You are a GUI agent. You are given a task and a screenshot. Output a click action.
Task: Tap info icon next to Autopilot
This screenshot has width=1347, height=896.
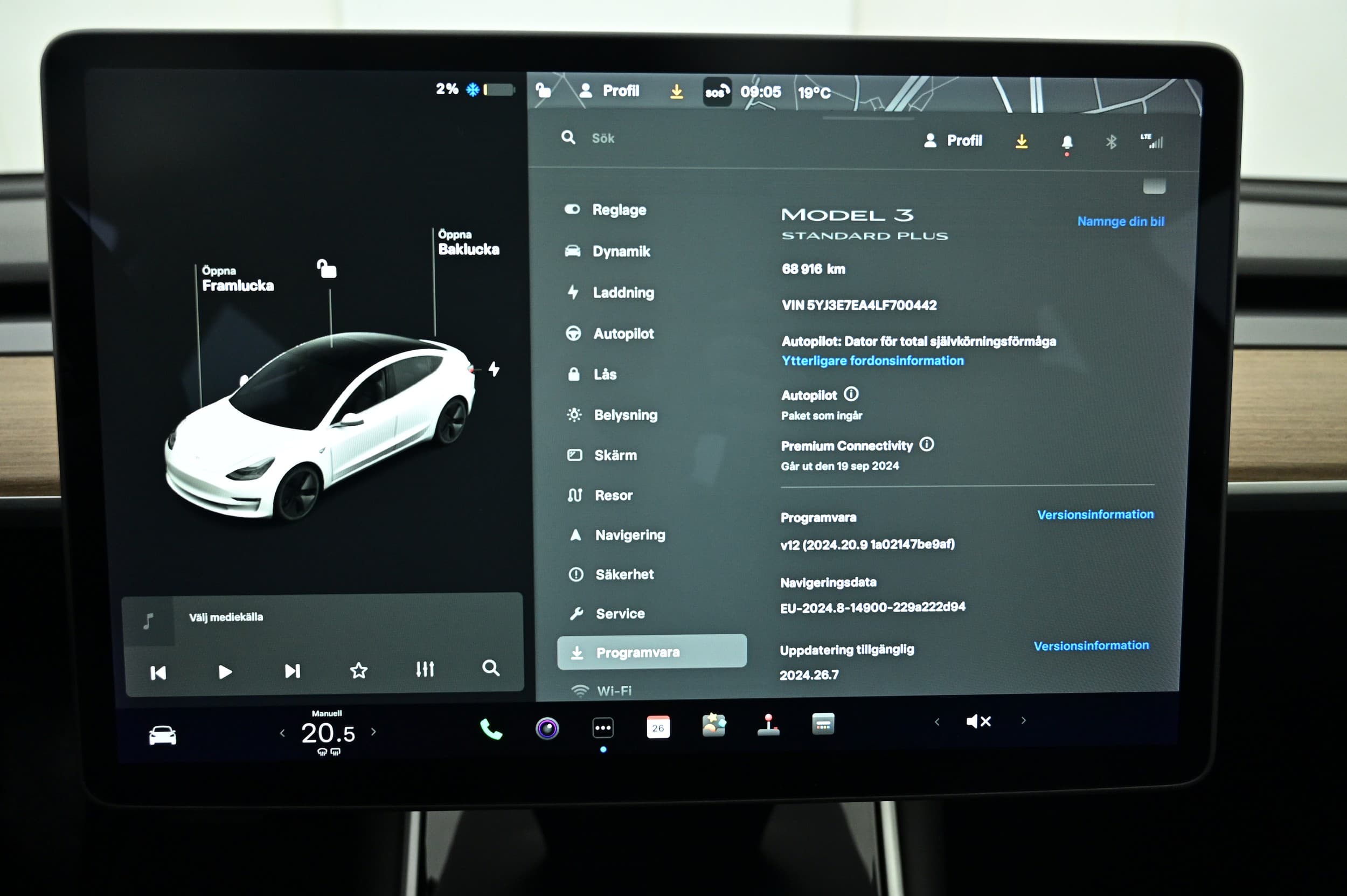pos(851,394)
